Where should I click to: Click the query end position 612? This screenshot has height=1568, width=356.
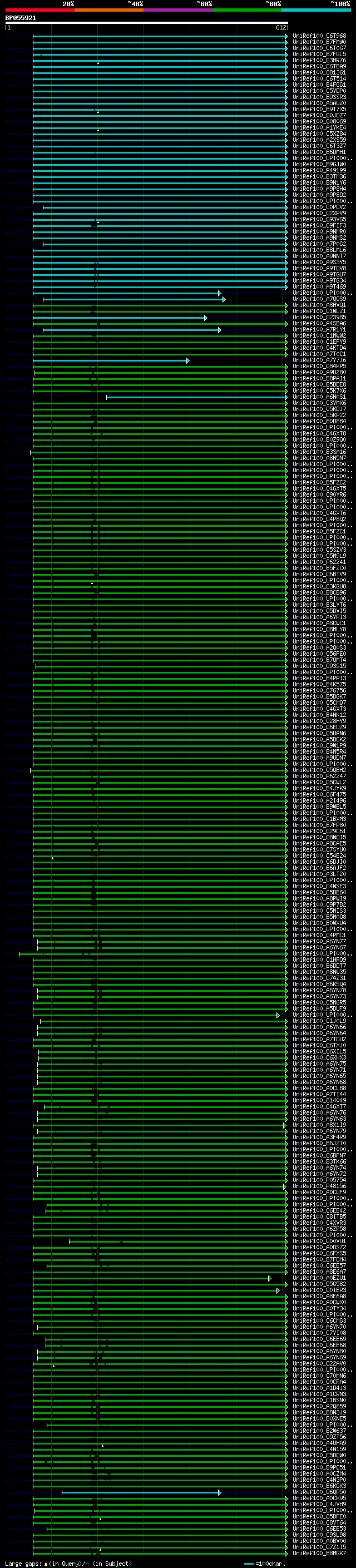[x=280, y=27]
